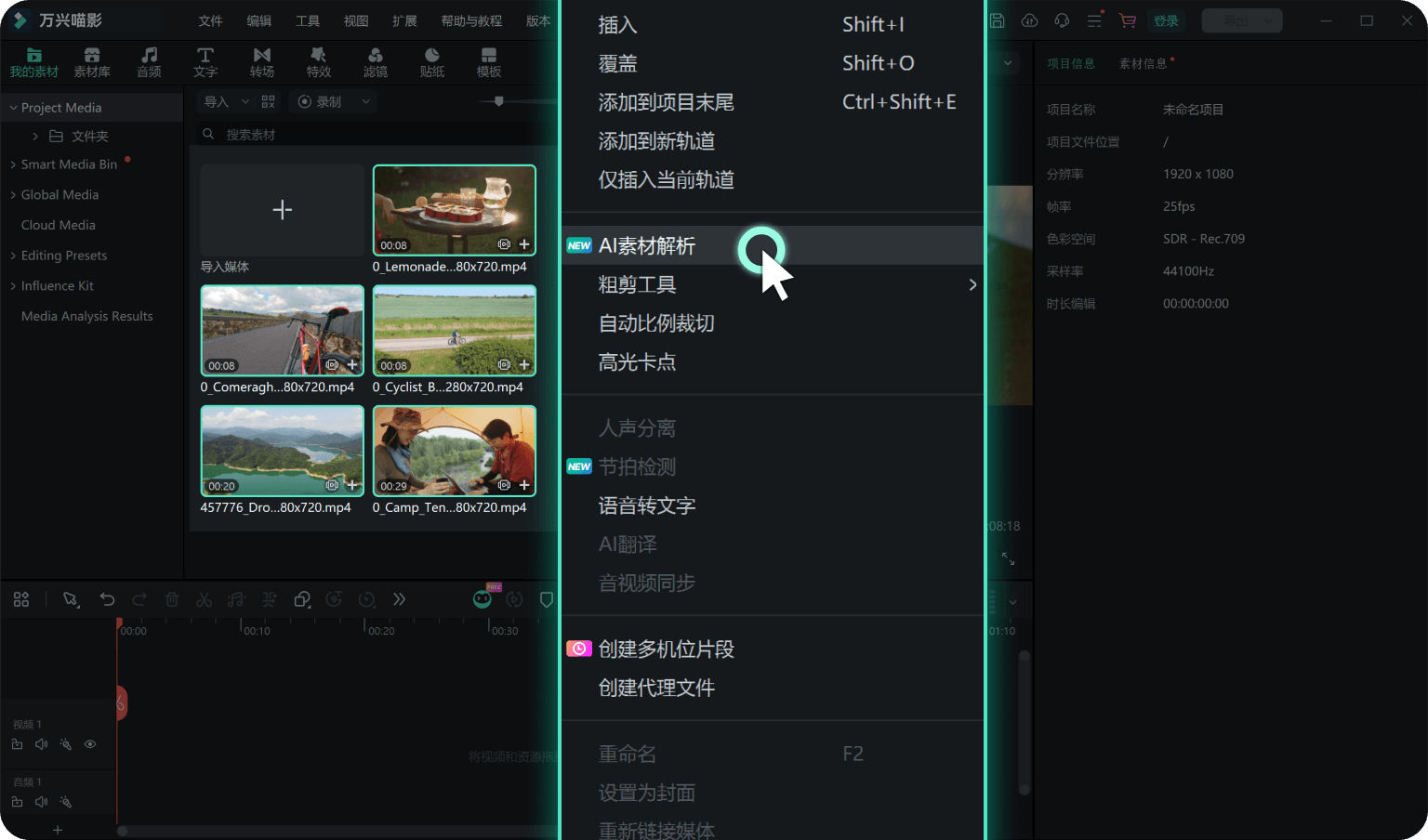
Task: Switch to the 素材信息 tab
Action: (1143, 63)
